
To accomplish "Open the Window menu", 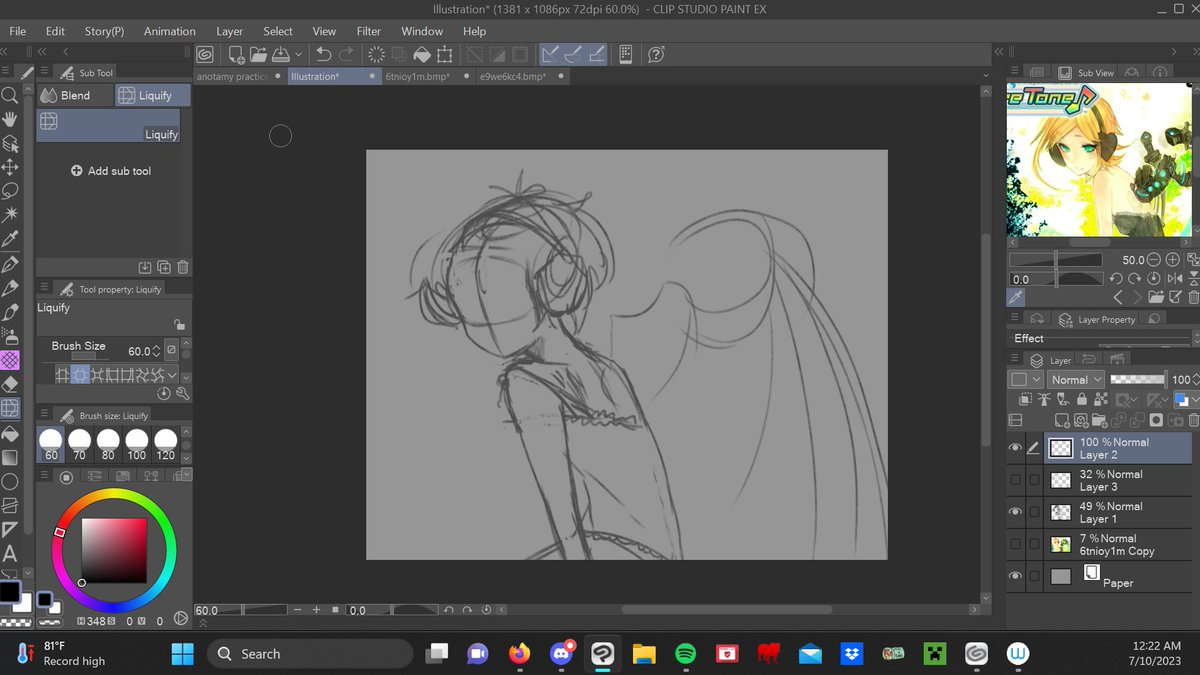I will point(423,31).
